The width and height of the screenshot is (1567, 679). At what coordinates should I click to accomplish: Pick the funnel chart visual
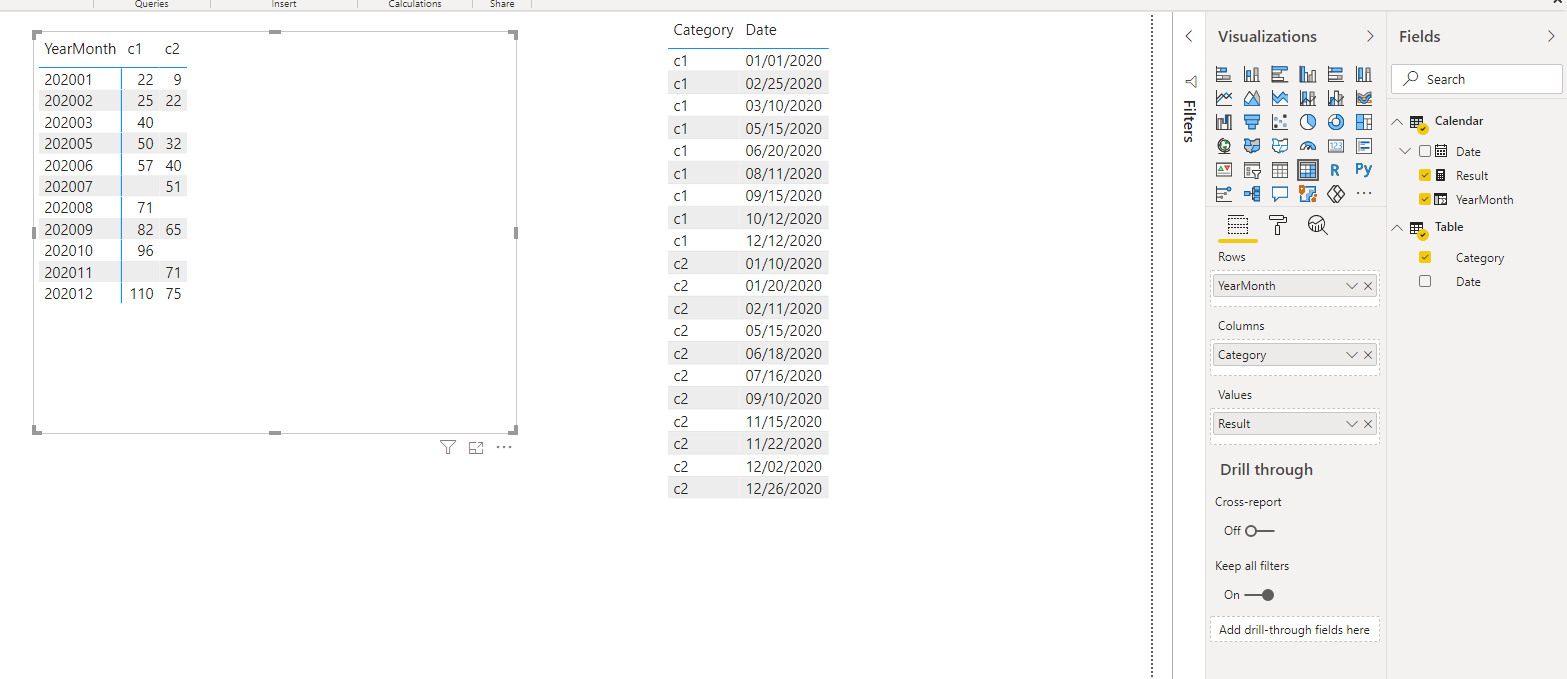1252,122
